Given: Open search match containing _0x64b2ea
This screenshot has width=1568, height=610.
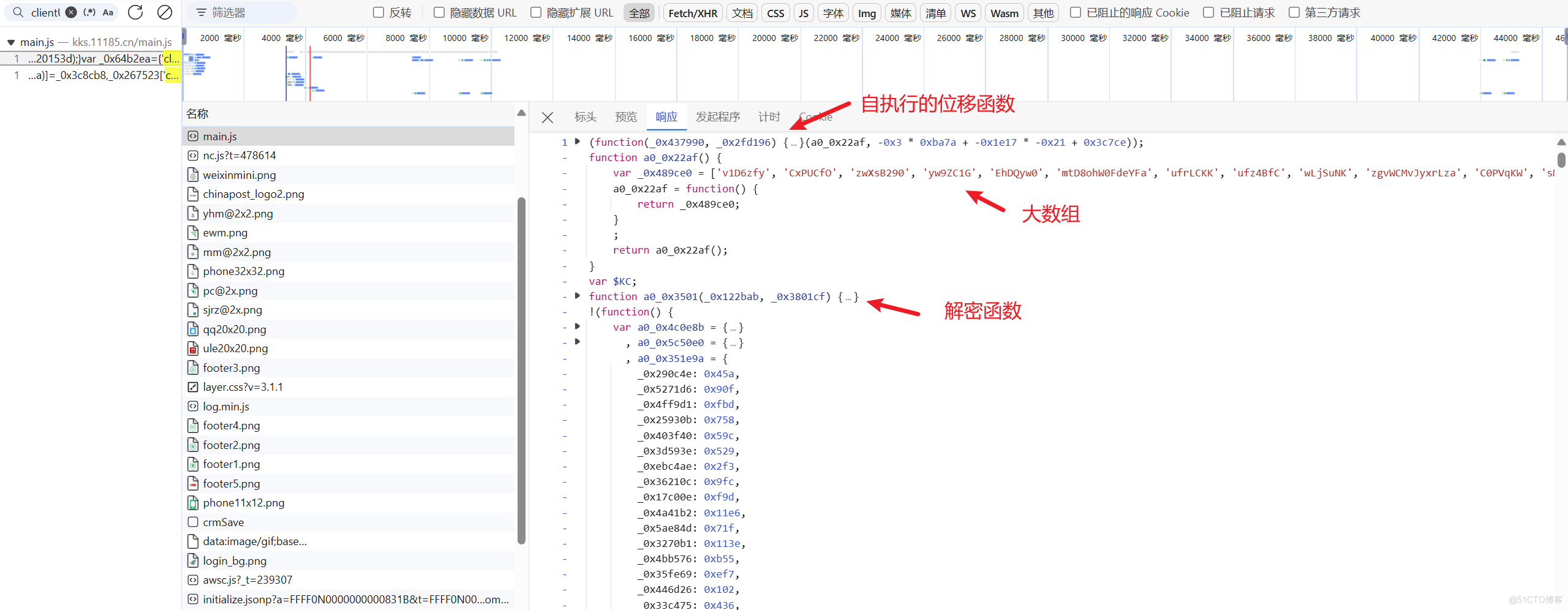Looking at the screenshot, I should (91, 59).
